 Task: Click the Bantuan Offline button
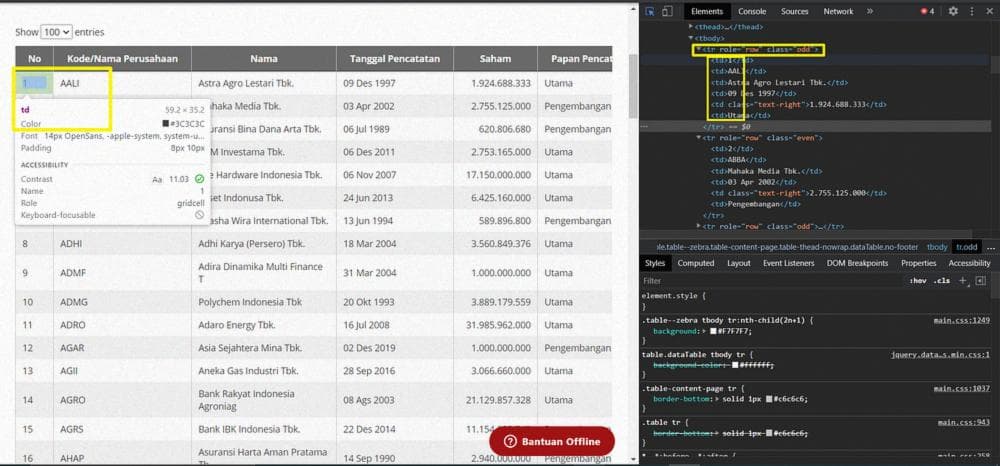[x=552, y=442]
